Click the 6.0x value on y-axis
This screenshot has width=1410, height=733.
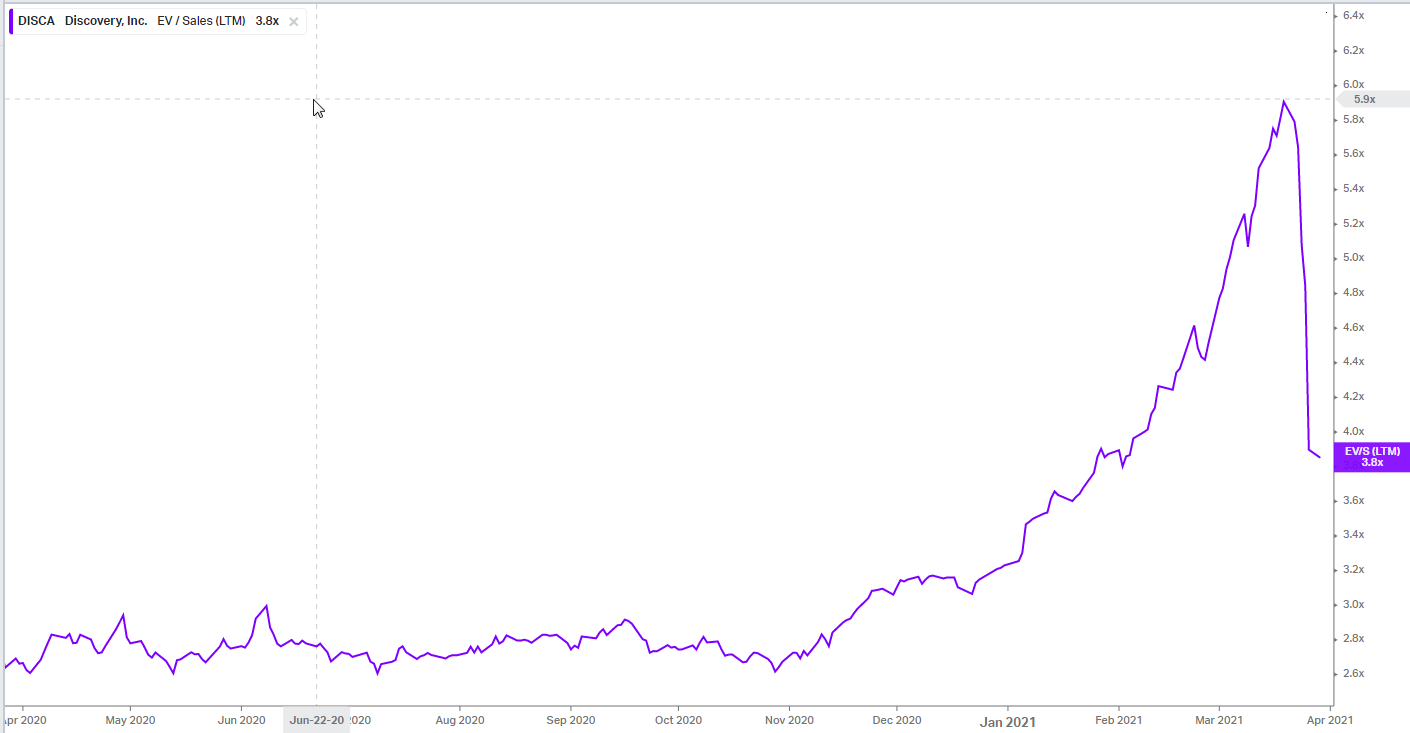[1353, 84]
